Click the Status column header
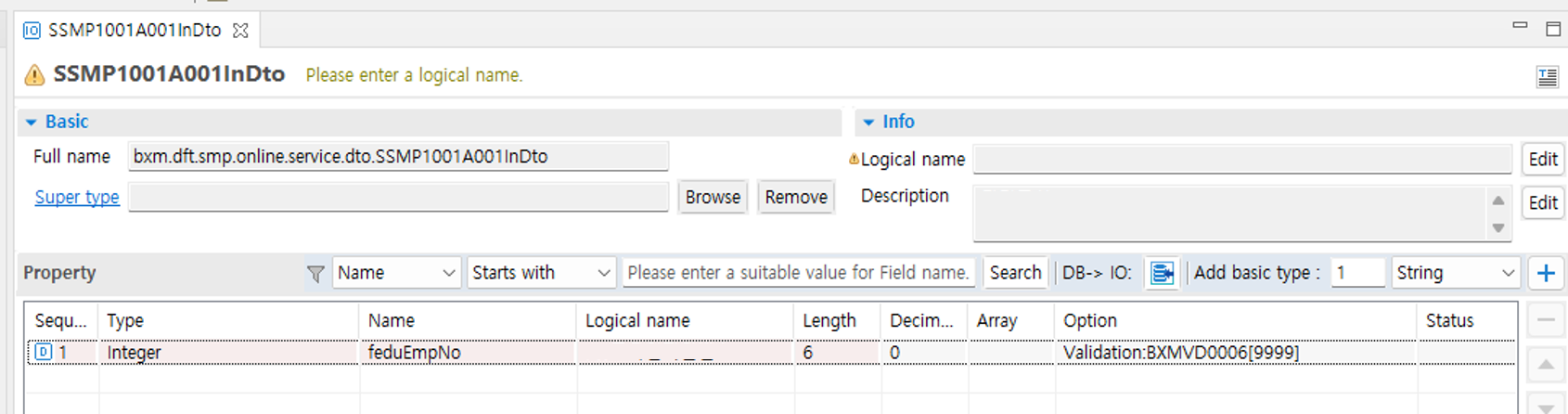This screenshot has width=1568, height=414. click(x=1467, y=320)
